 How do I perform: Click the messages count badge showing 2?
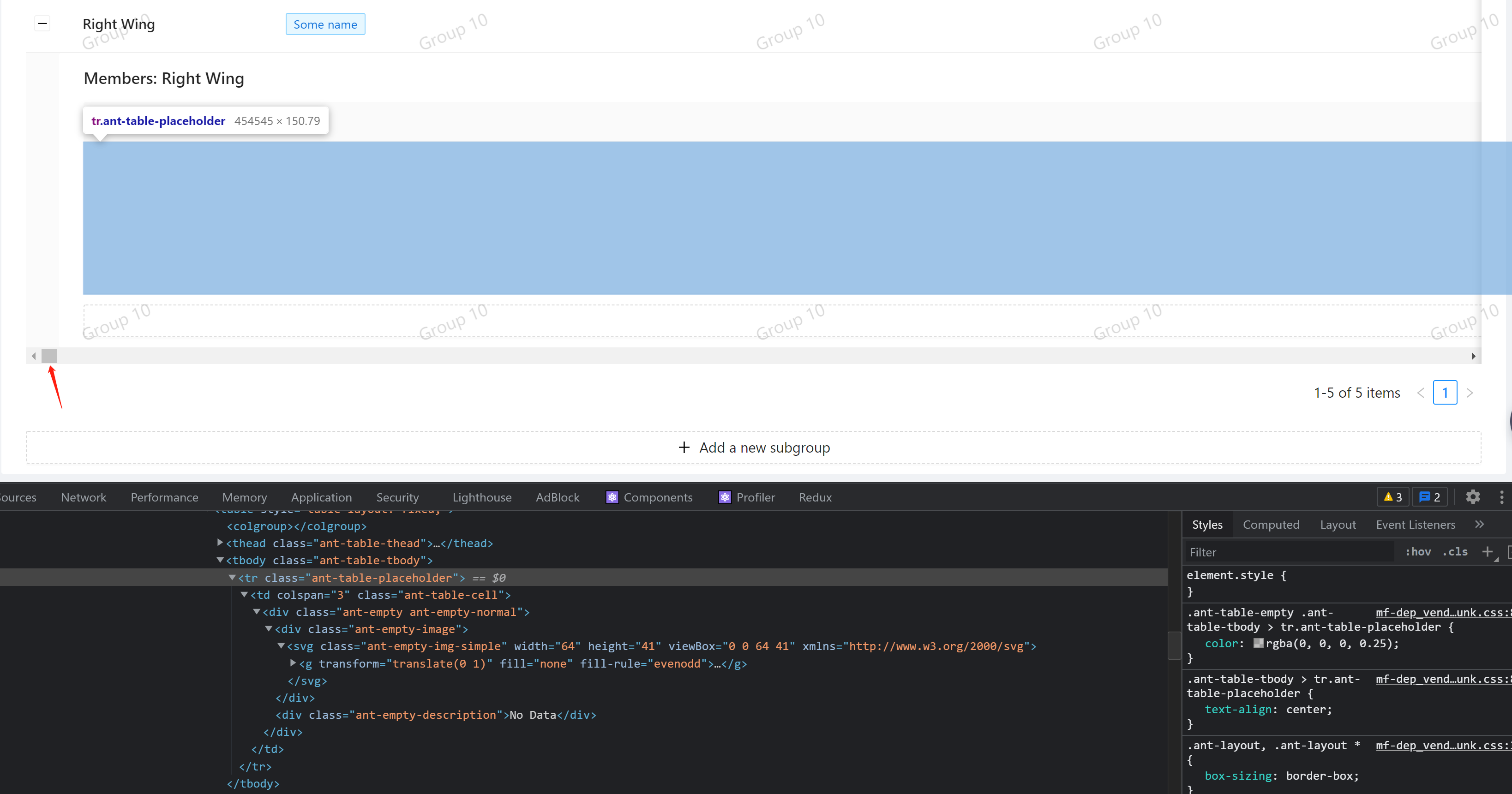click(x=1430, y=497)
